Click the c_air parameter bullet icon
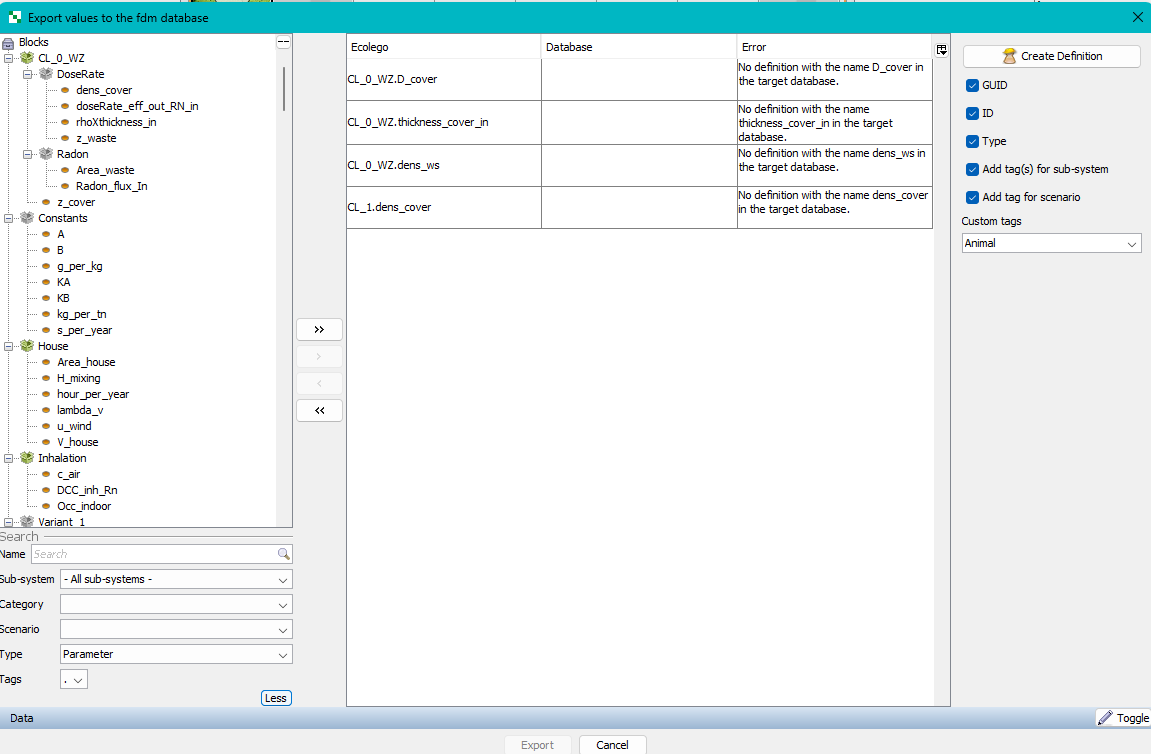This screenshot has width=1151, height=754. tap(46, 474)
